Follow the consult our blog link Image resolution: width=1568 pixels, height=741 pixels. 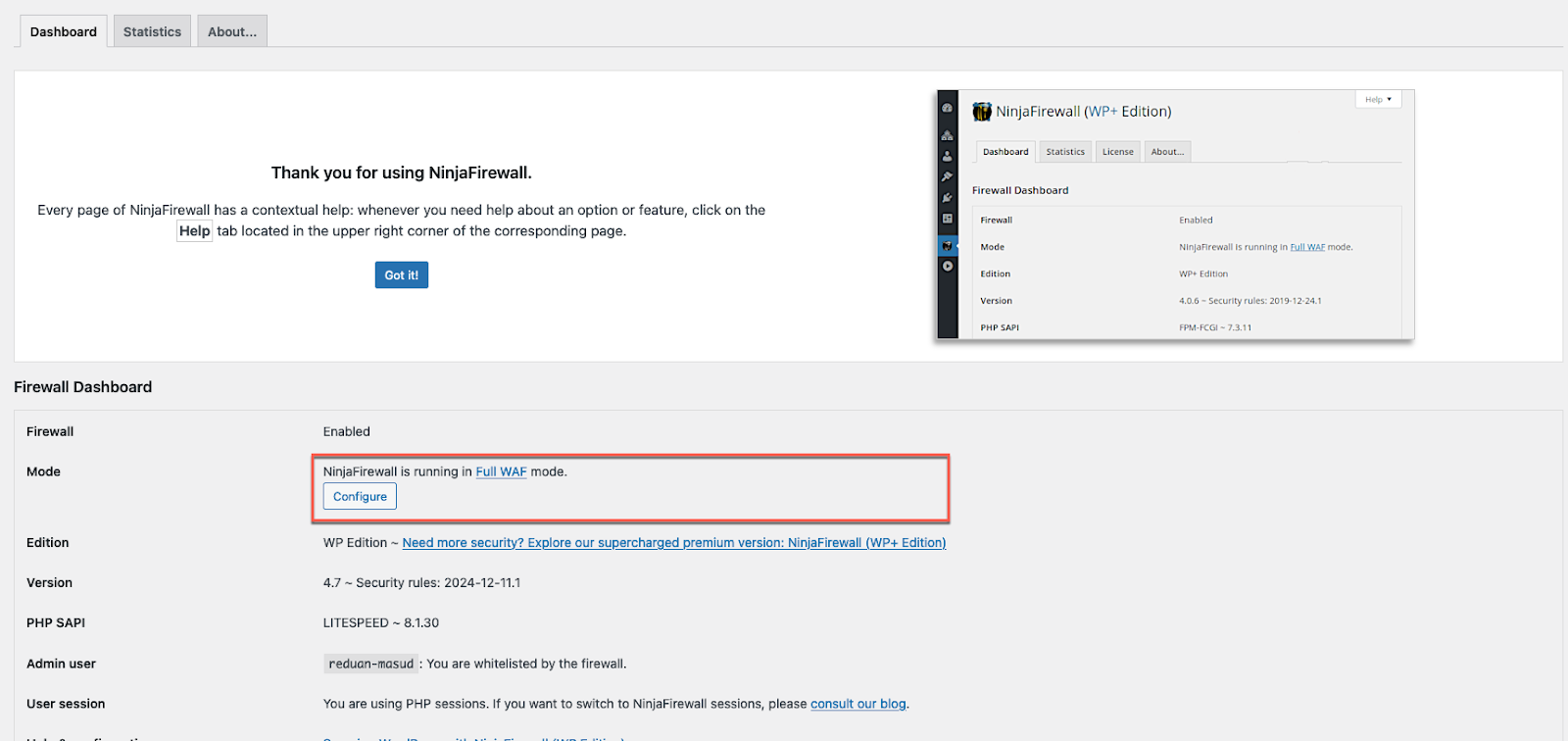click(857, 704)
